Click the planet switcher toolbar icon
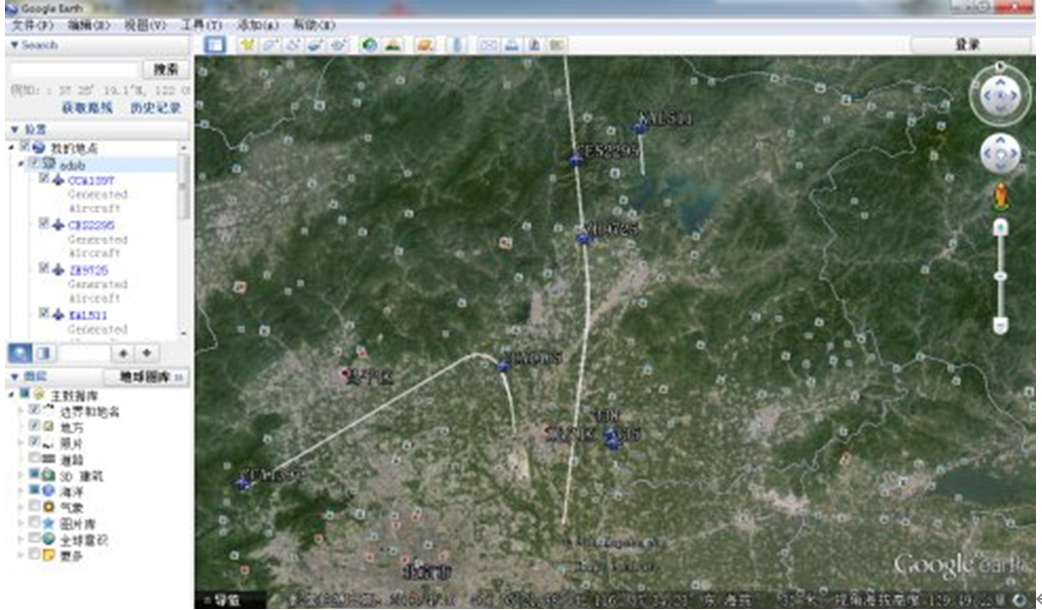 click(425, 45)
